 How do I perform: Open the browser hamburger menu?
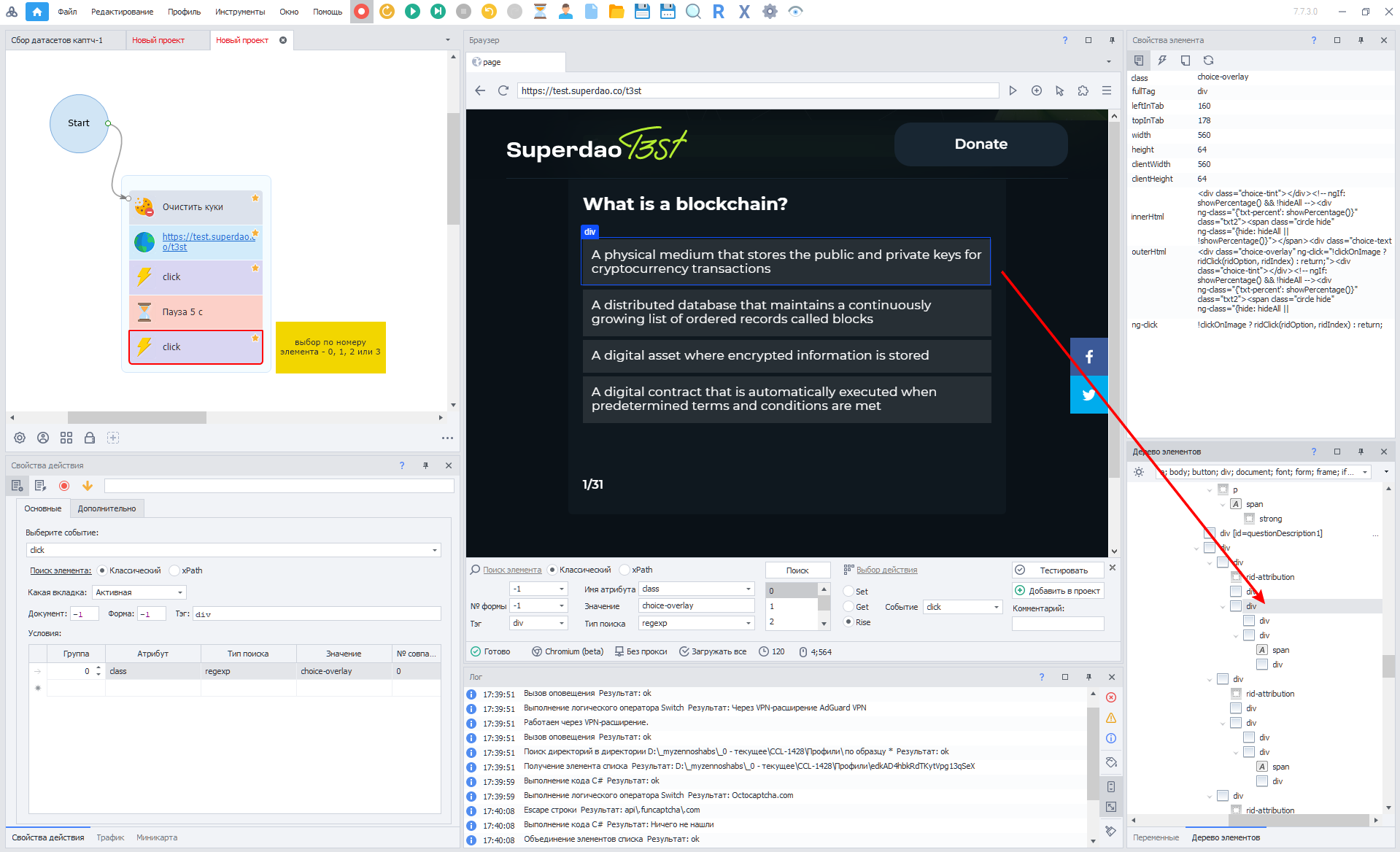pos(1107,90)
